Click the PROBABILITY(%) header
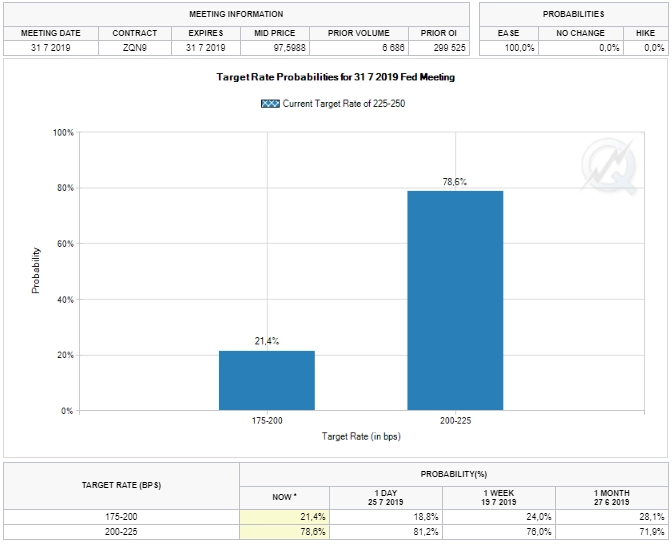Screen dimensions: 672x545 [454, 474]
